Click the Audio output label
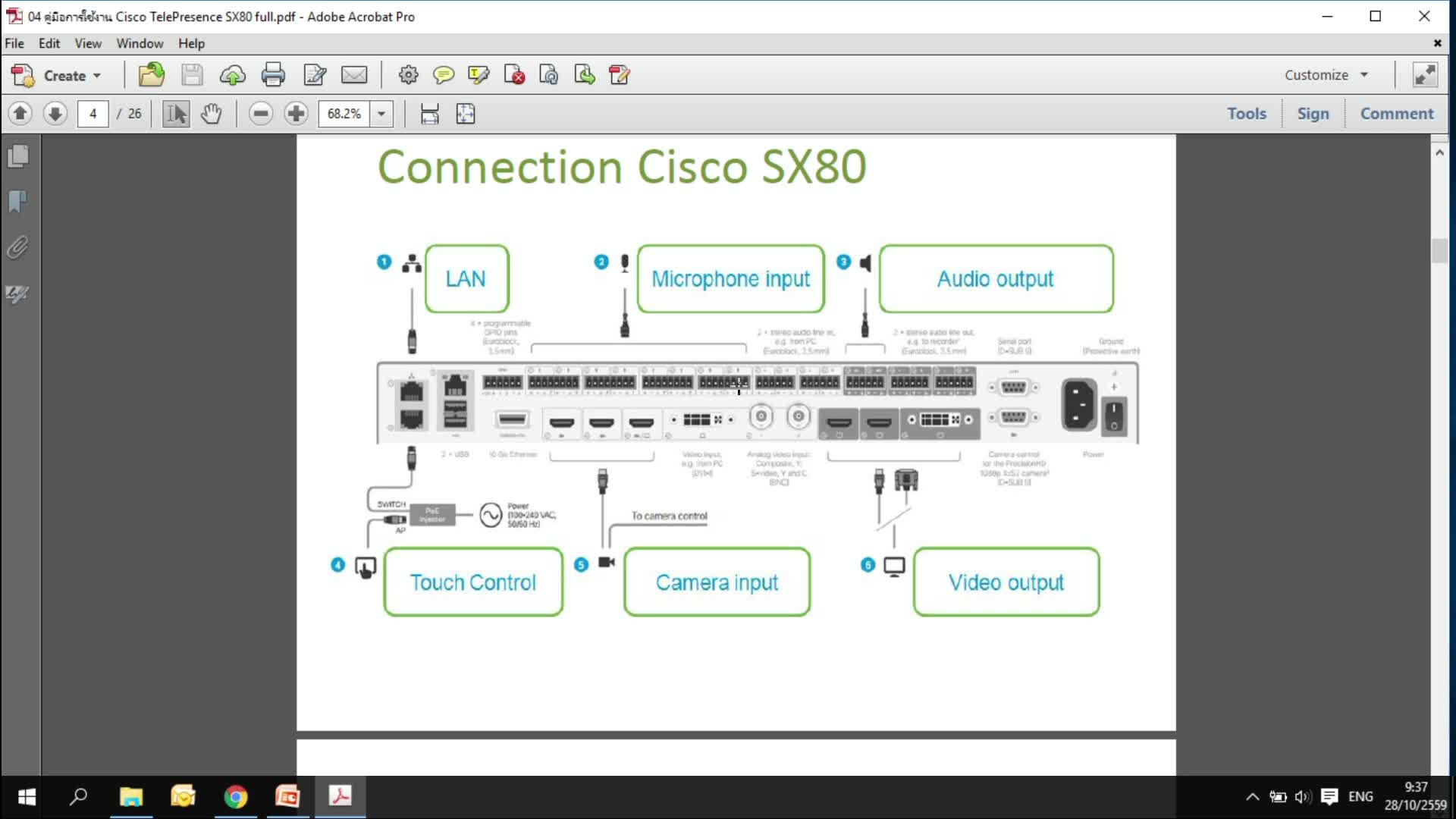Image resolution: width=1456 pixels, height=819 pixels. point(996,279)
